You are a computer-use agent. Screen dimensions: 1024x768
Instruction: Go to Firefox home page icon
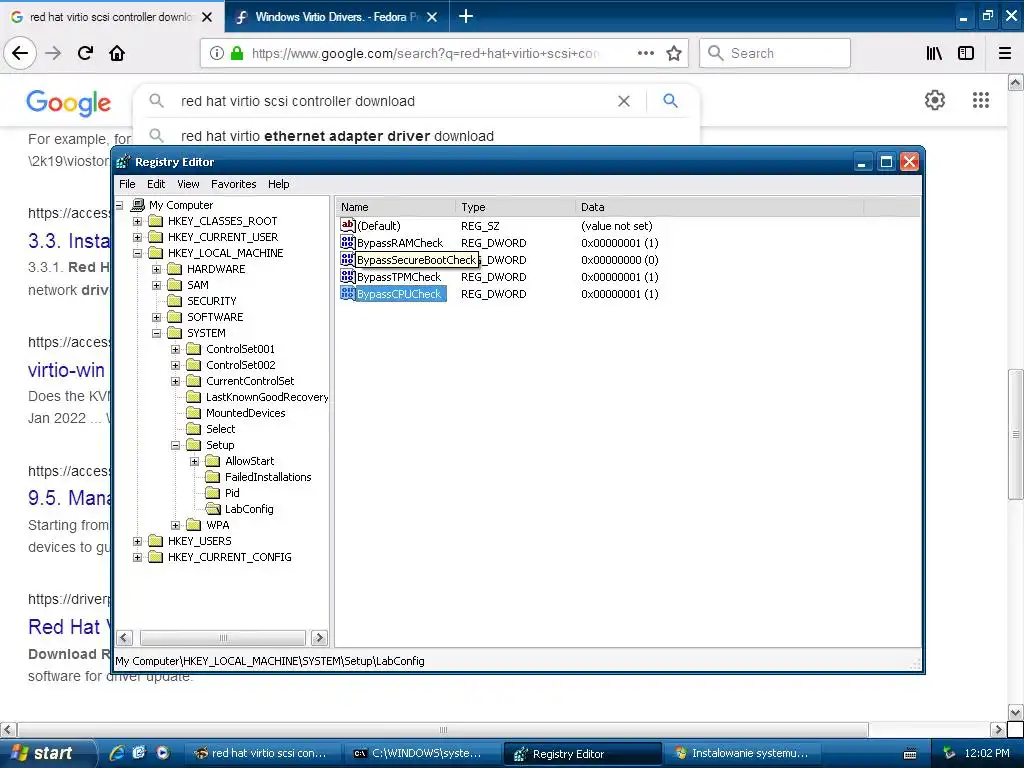[x=117, y=53]
